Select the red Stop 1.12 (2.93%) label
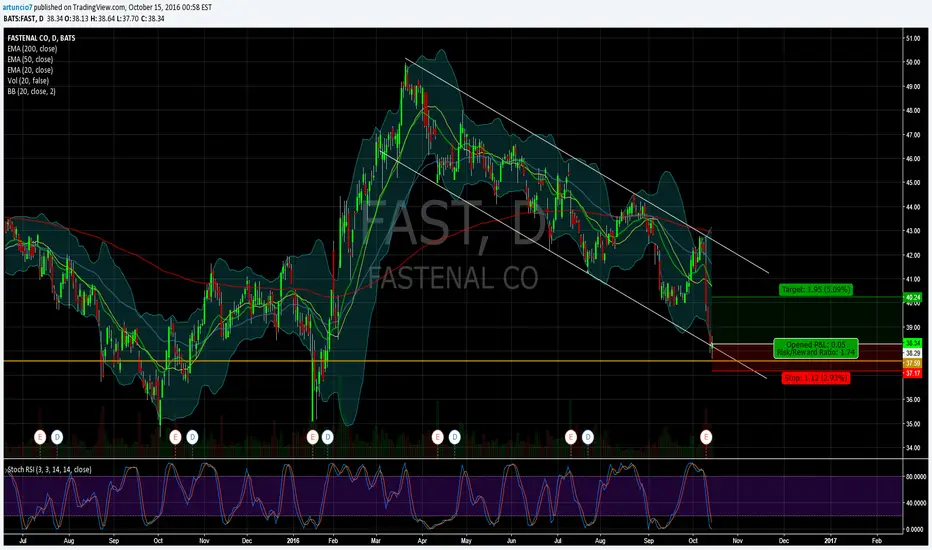 click(x=816, y=378)
